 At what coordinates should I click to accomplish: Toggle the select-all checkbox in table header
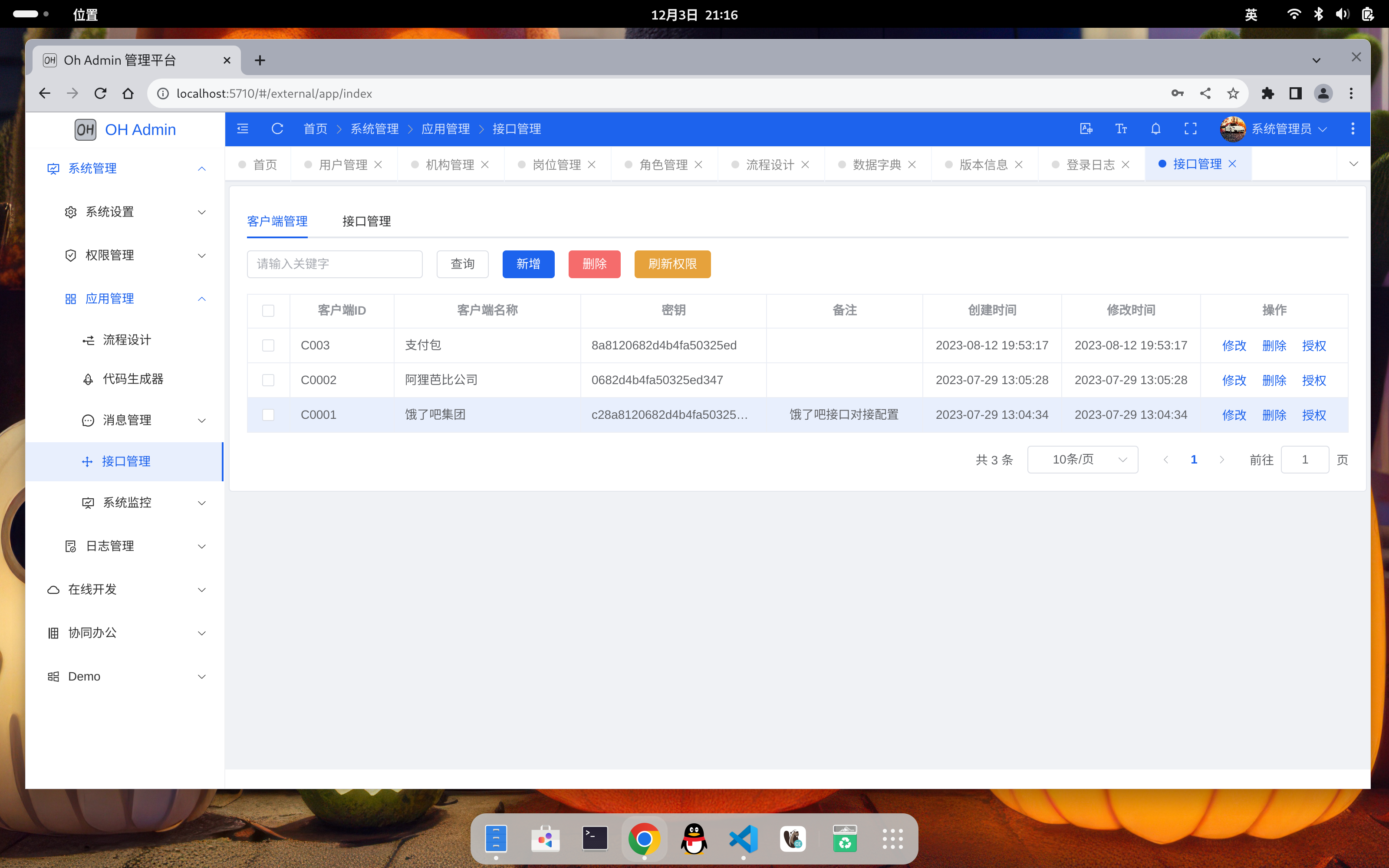click(268, 311)
